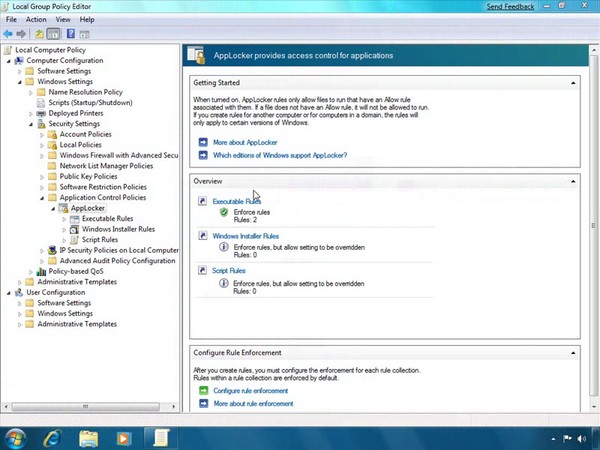This screenshot has width=600, height=450.
Task: Click the Local Computer Policy root icon
Action: coord(8,50)
